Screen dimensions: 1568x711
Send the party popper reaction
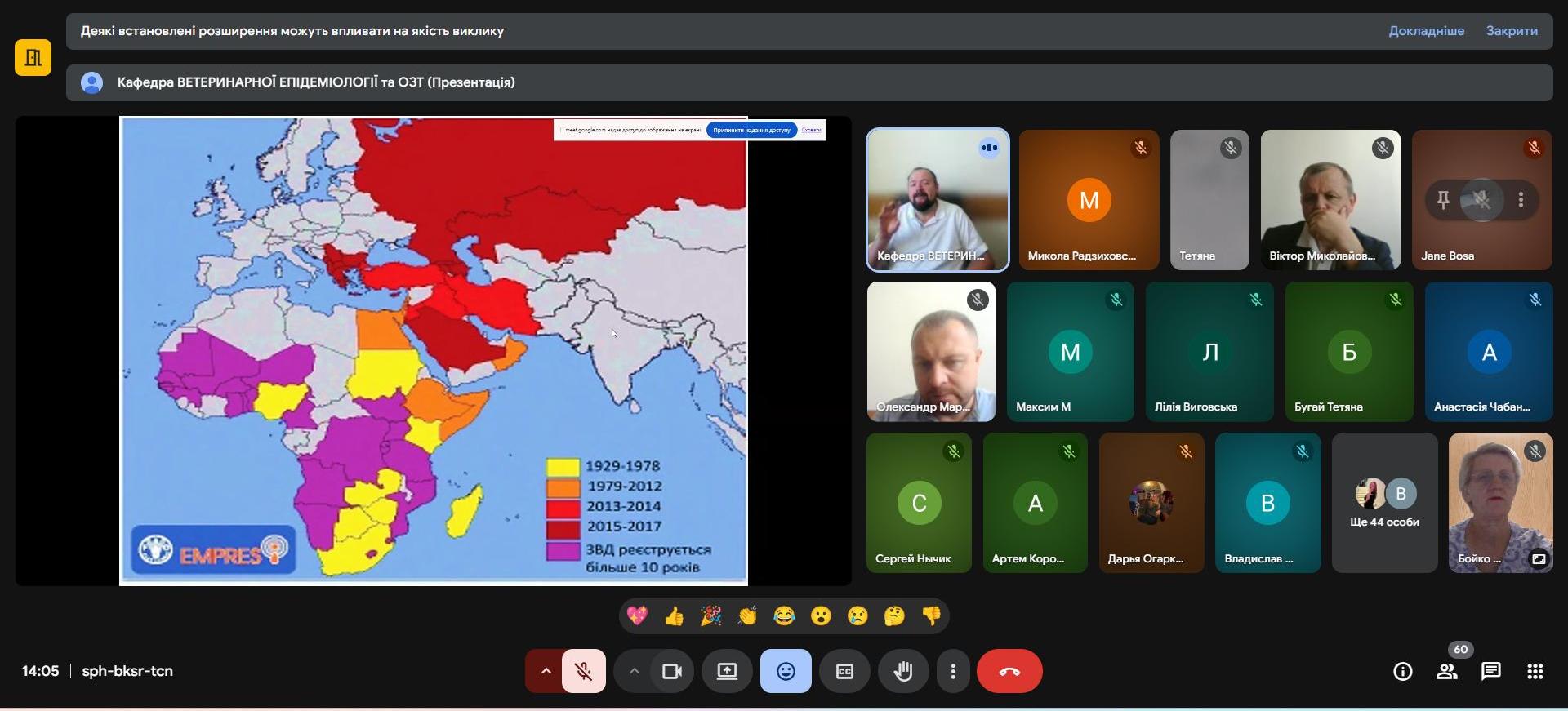(710, 615)
